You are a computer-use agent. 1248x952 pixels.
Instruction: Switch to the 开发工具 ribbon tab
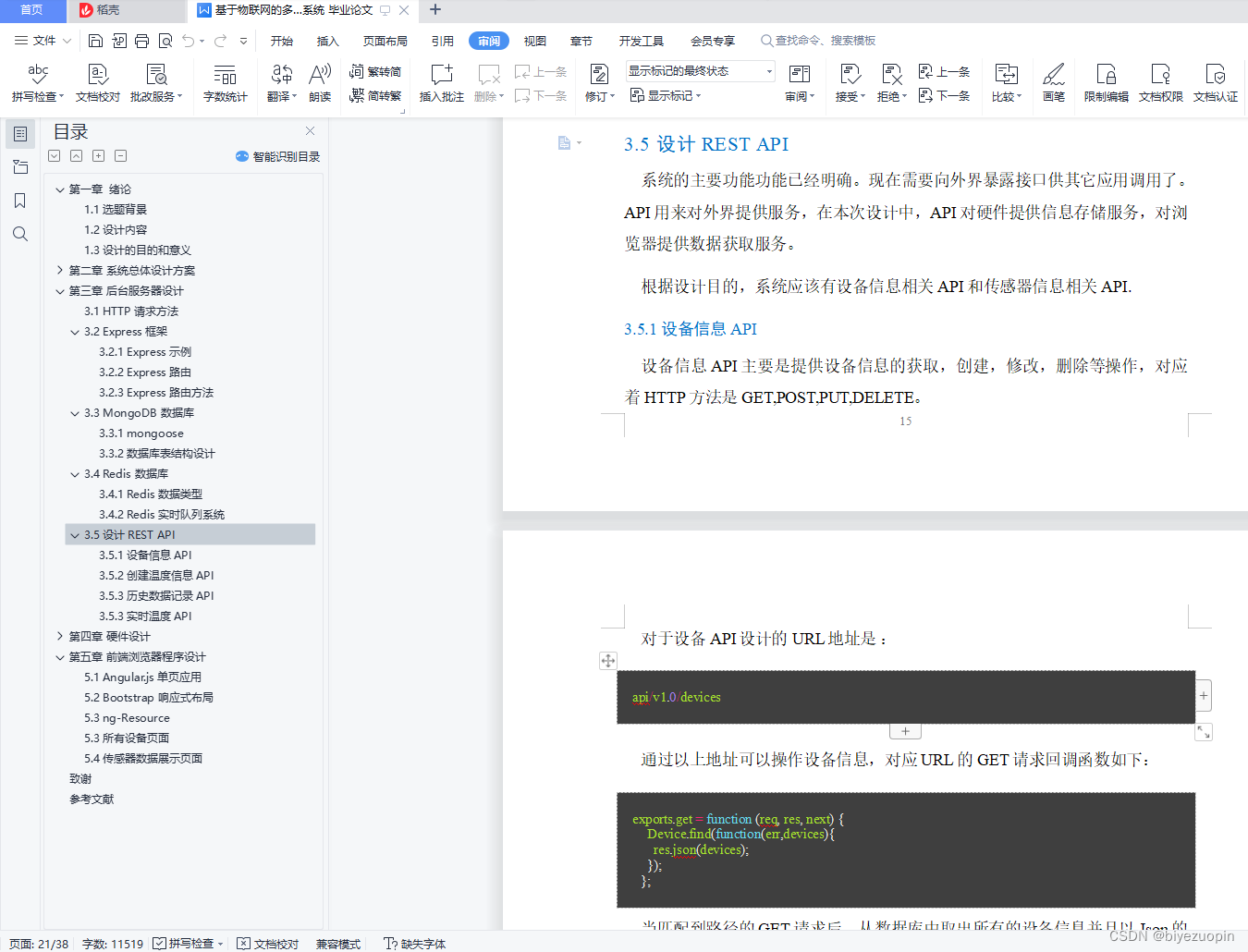(642, 41)
